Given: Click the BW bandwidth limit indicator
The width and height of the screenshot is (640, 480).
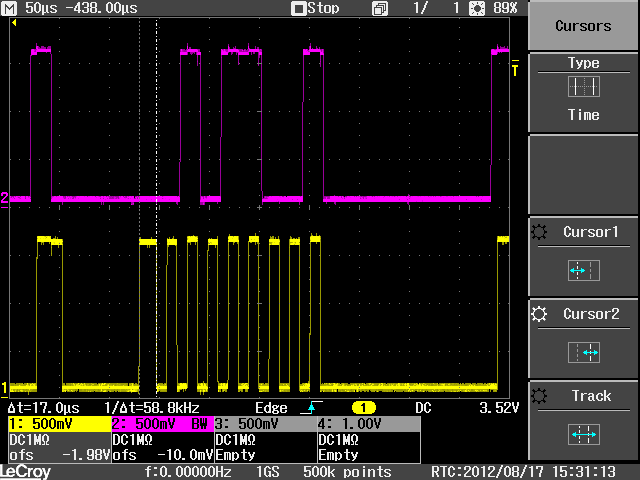Looking at the screenshot, I should tap(200, 424).
